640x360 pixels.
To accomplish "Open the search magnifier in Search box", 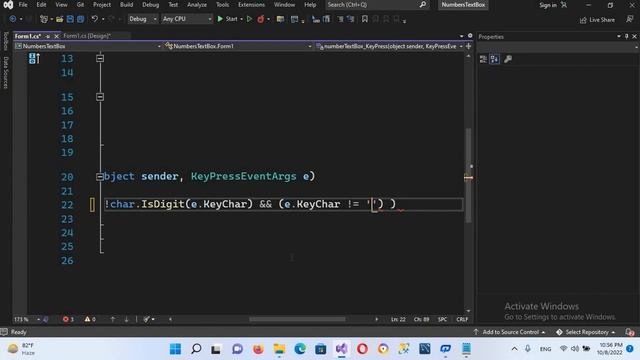I will click(423, 4).
